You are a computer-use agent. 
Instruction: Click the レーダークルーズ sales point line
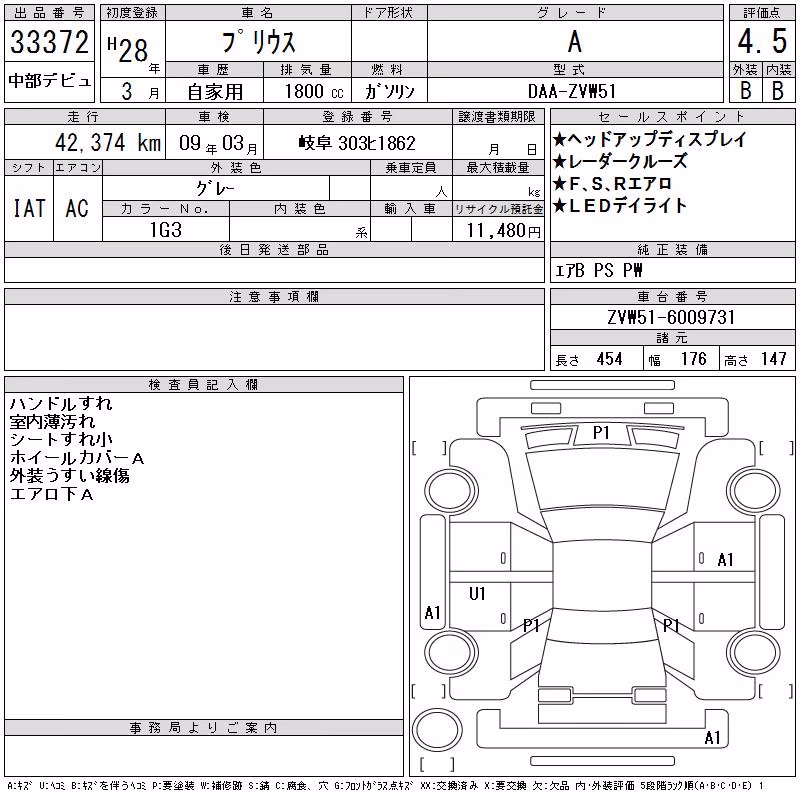click(x=620, y=162)
